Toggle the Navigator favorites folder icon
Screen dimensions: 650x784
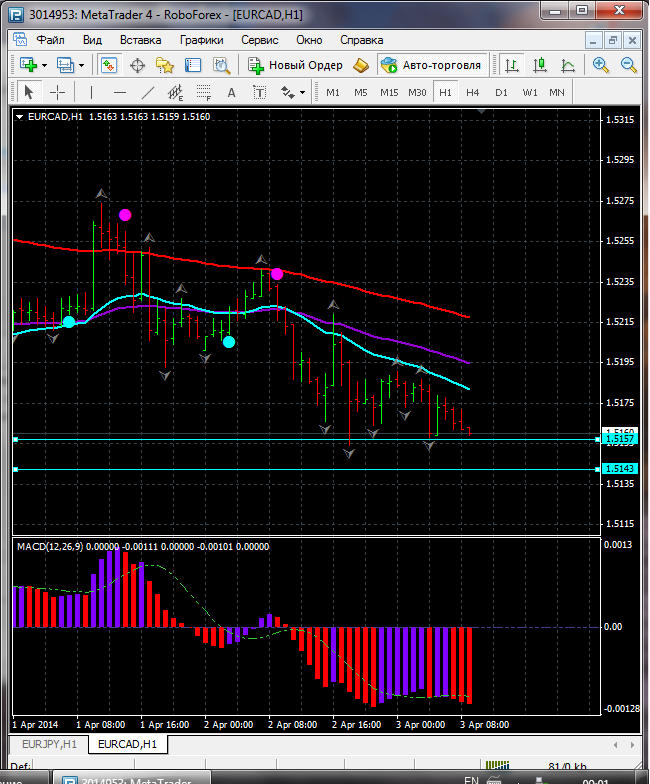tap(164, 65)
